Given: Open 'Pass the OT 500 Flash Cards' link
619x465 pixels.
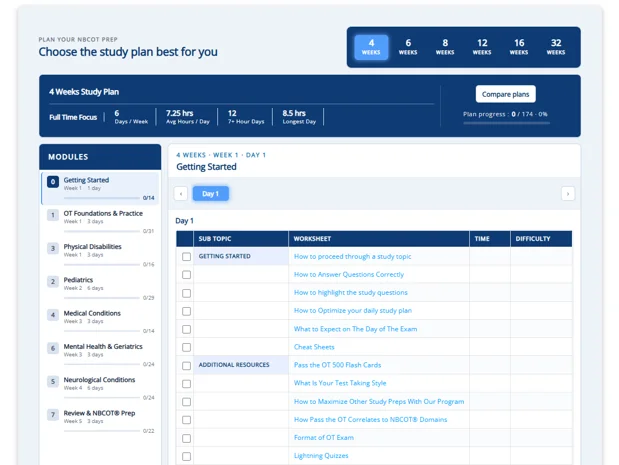Looking at the screenshot, I should coord(338,365).
